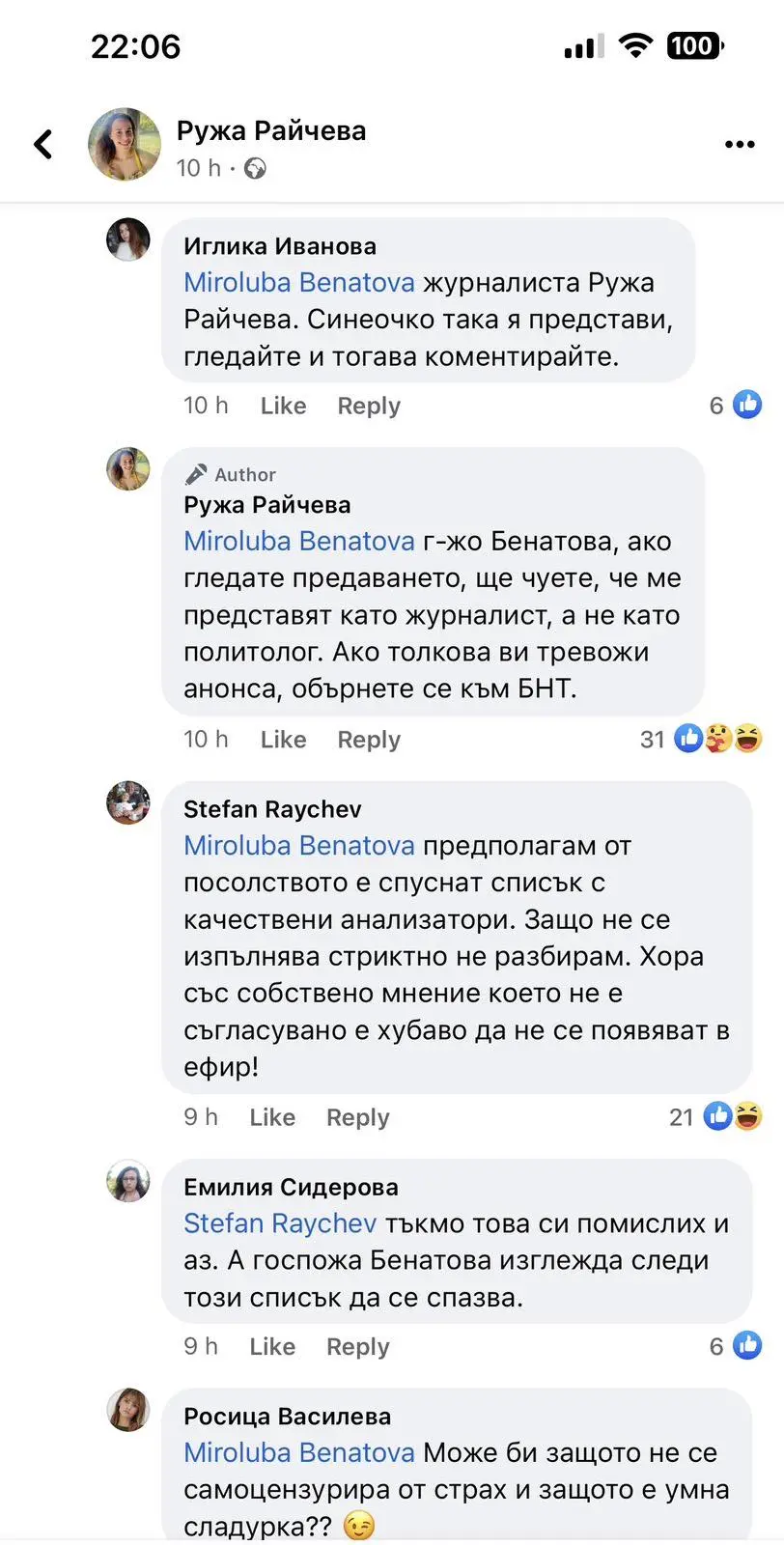Tap the back arrow in header

coord(43,145)
